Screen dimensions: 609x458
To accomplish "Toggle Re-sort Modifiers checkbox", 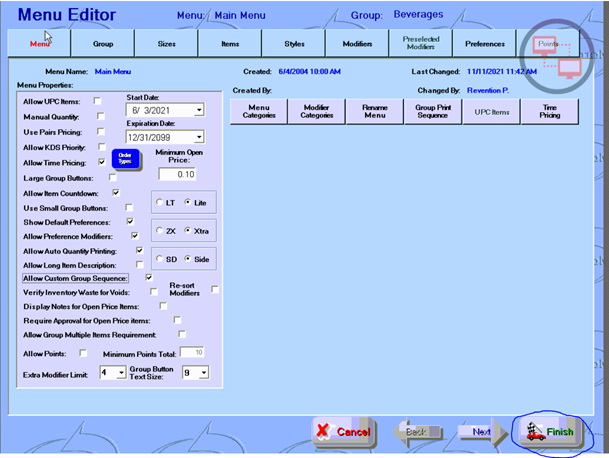I will point(215,289).
